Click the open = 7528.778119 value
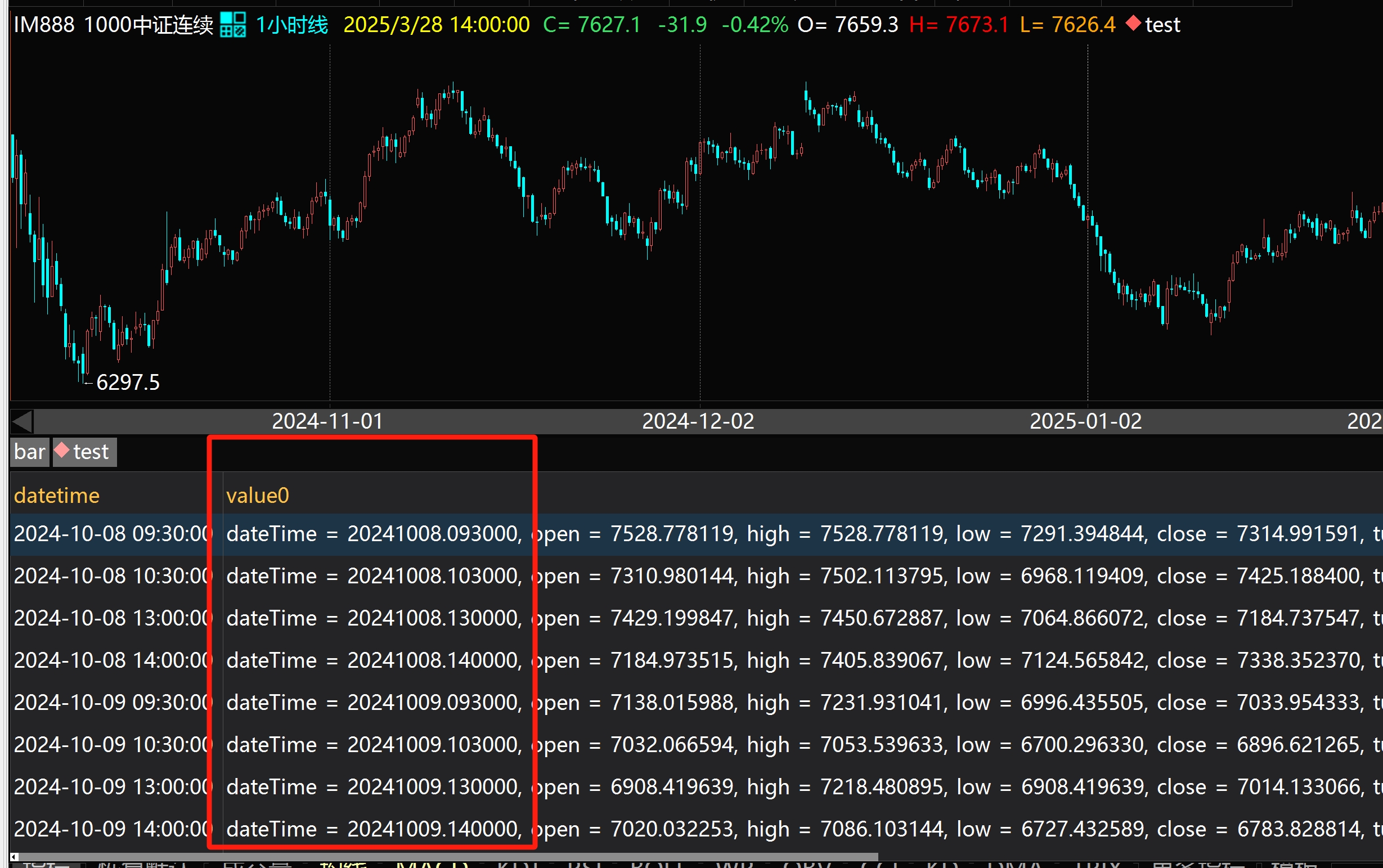 tap(634, 534)
